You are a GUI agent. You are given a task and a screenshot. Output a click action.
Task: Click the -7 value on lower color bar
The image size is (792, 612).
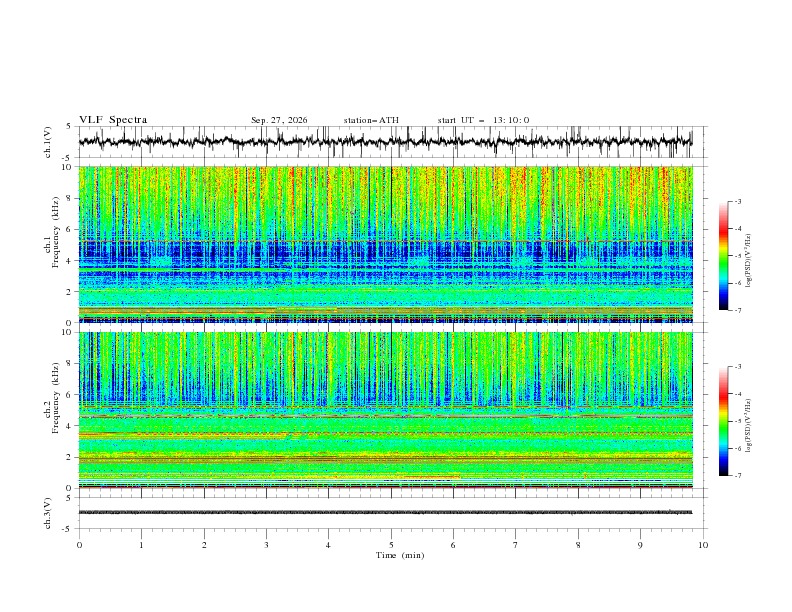pyautogui.click(x=737, y=476)
